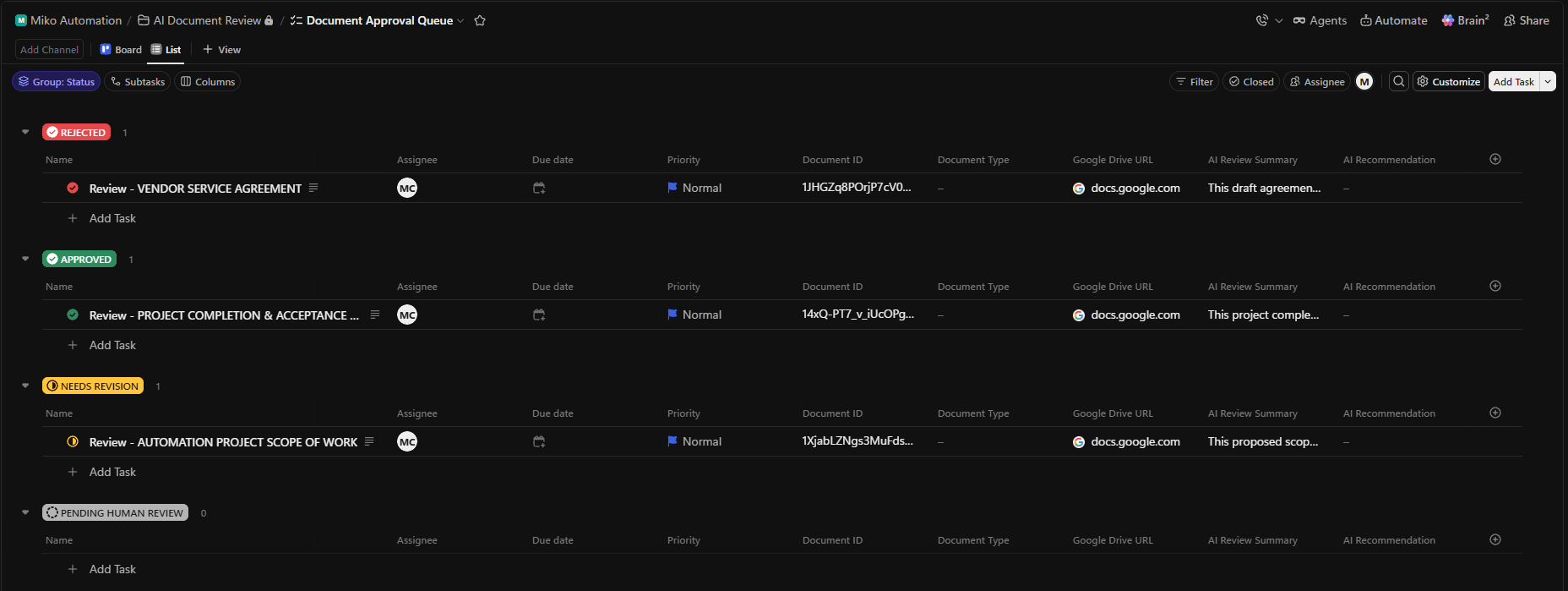Click the M user avatar filter
The height and width of the screenshot is (591, 1568).
(x=1364, y=81)
